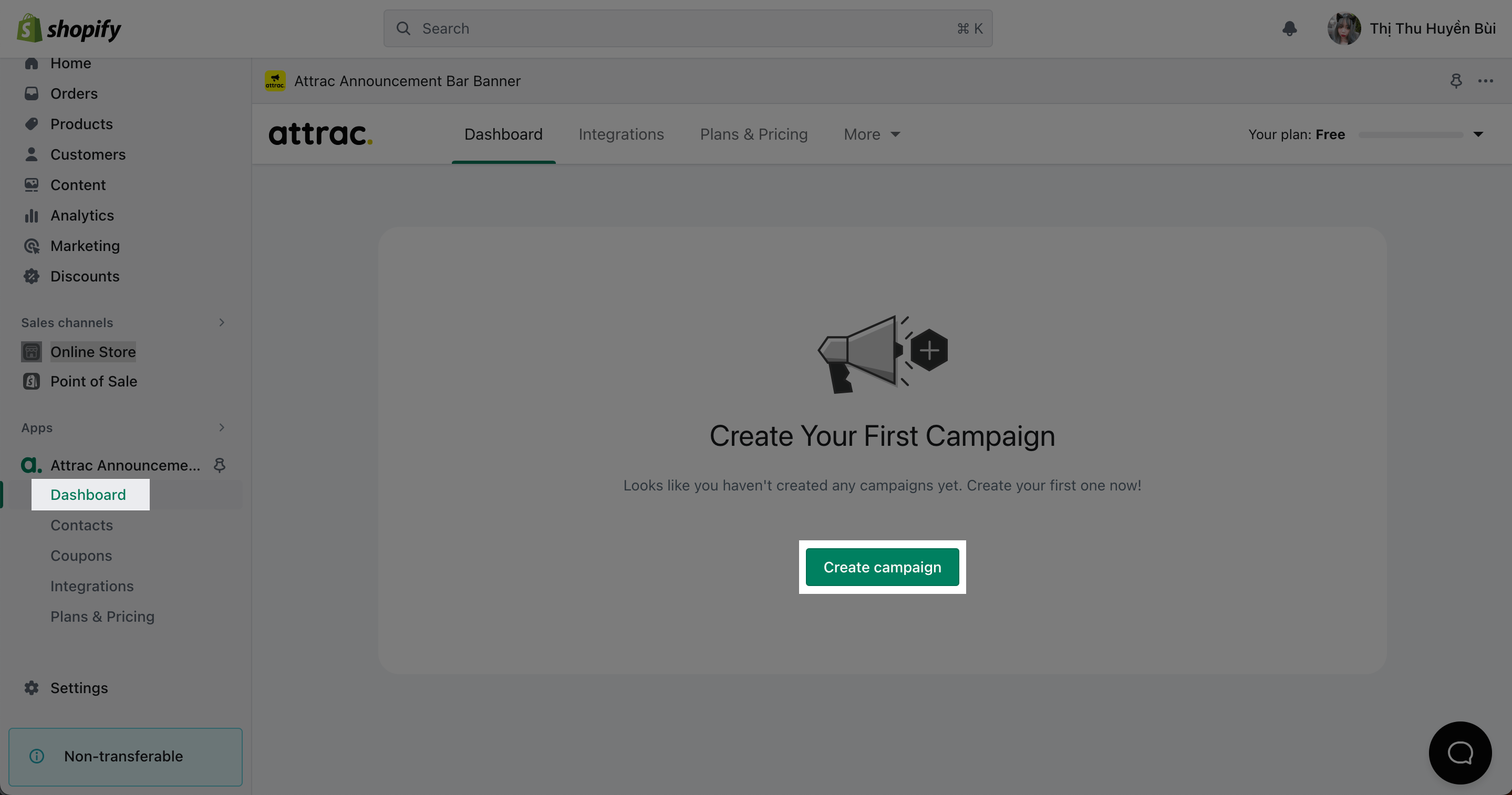Open the chat support bubble
The image size is (1512, 795).
point(1460,753)
